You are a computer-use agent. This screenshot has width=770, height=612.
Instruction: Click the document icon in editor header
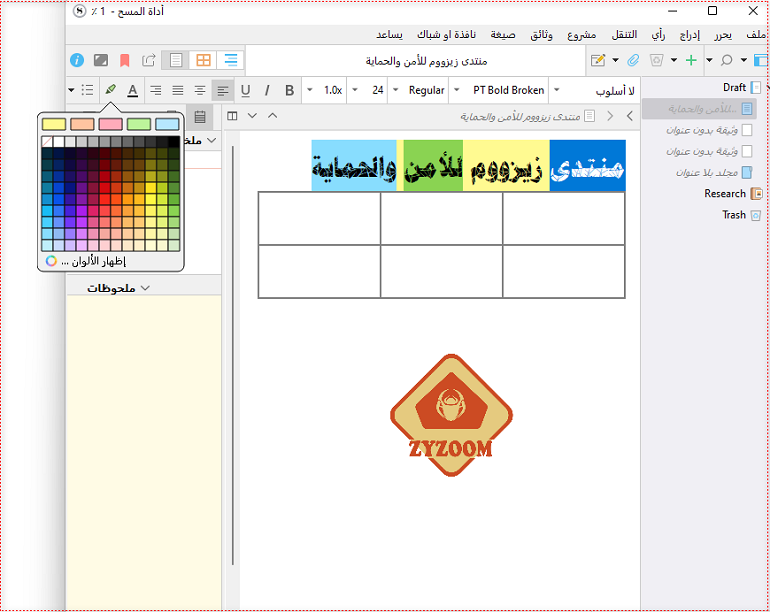(590, 116)
